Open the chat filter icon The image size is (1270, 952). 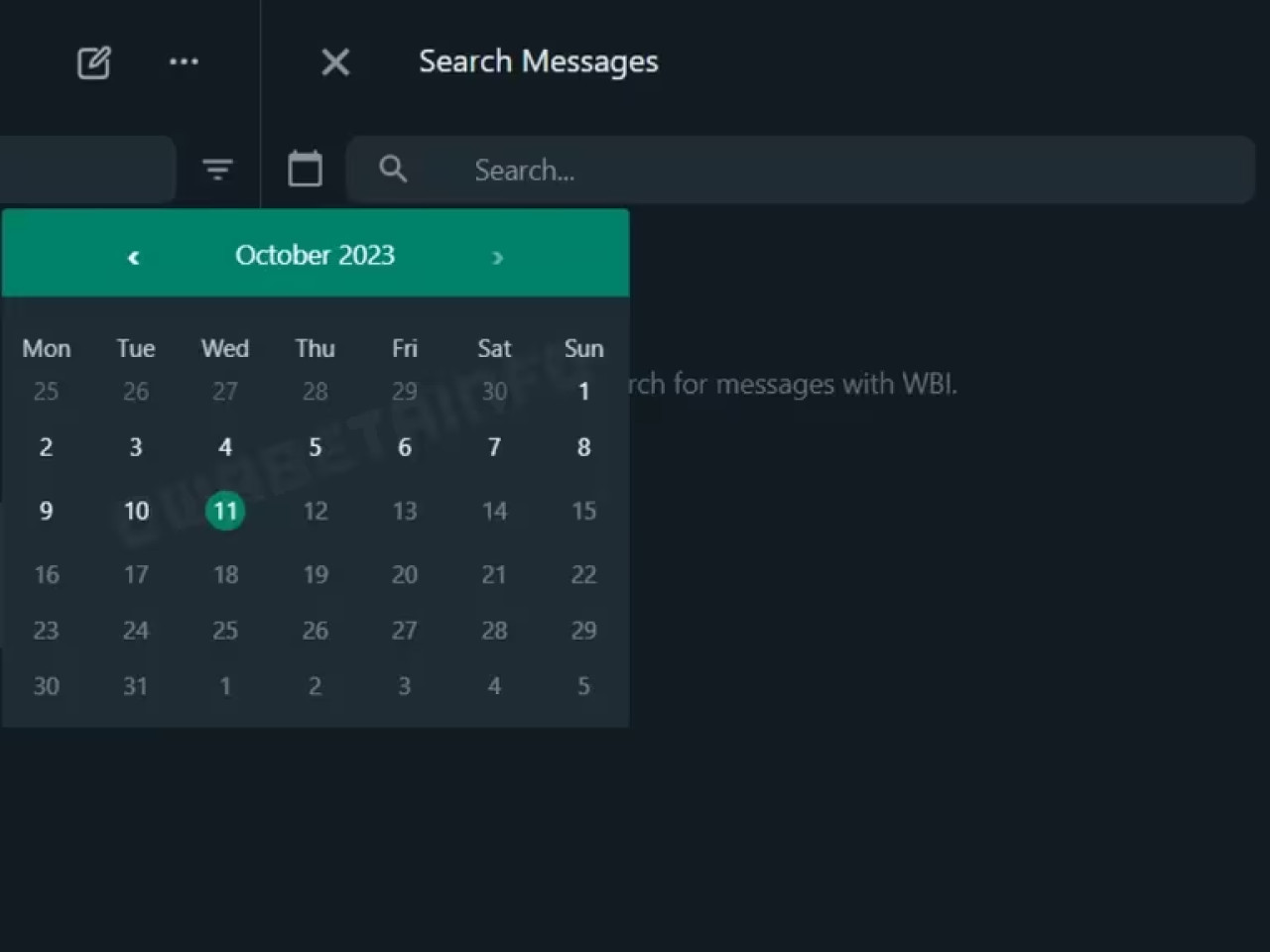pyautogui.click(x=217, y=170)
